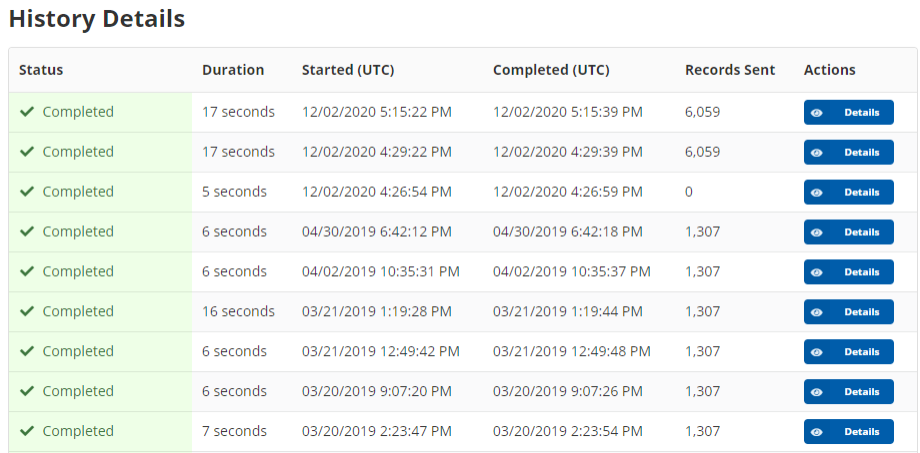Click eye icon for 16 seconds run
920x453 pixels.
(x=817, y=313)
